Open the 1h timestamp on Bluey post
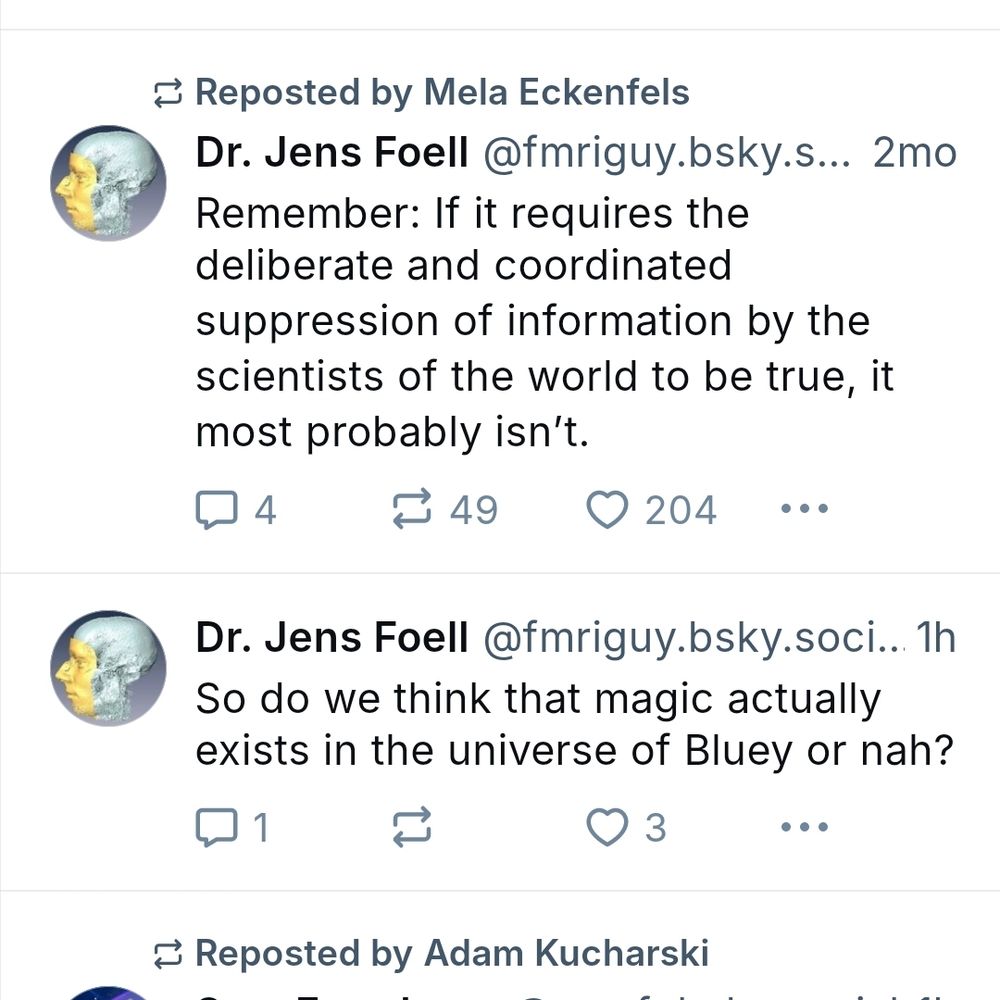 coord(936,637)
